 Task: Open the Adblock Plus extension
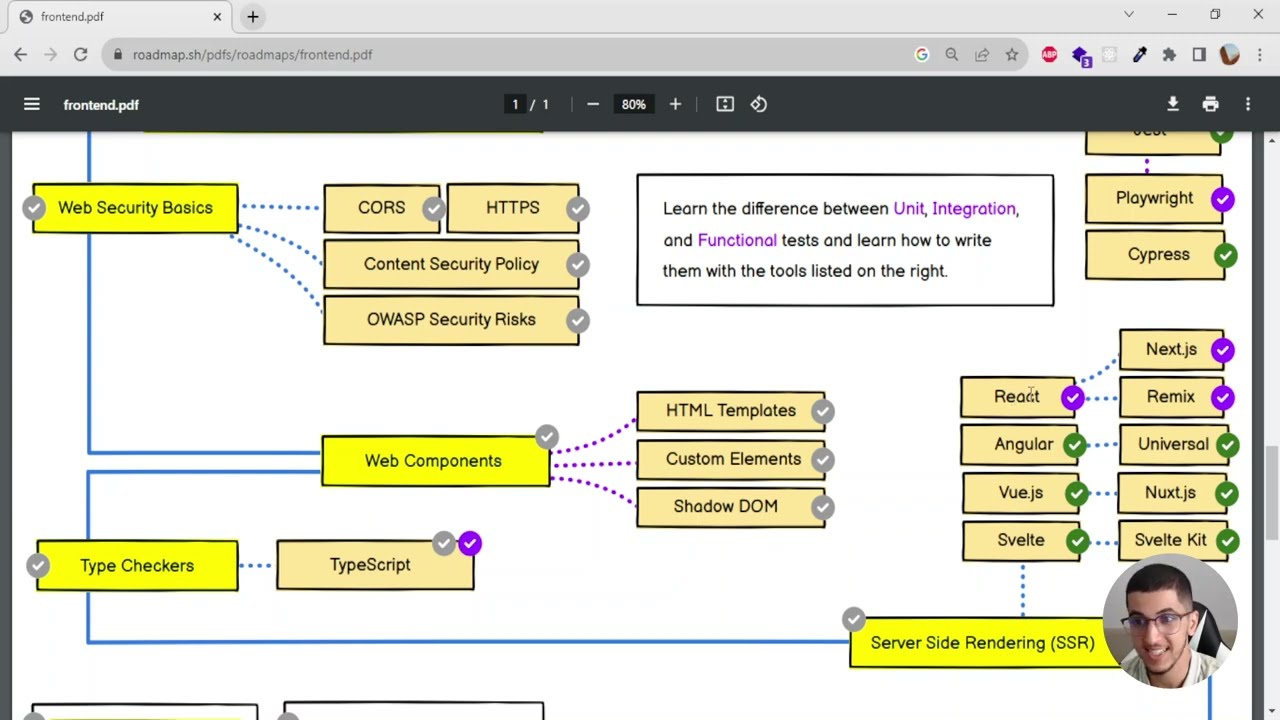pos(1049,55)
